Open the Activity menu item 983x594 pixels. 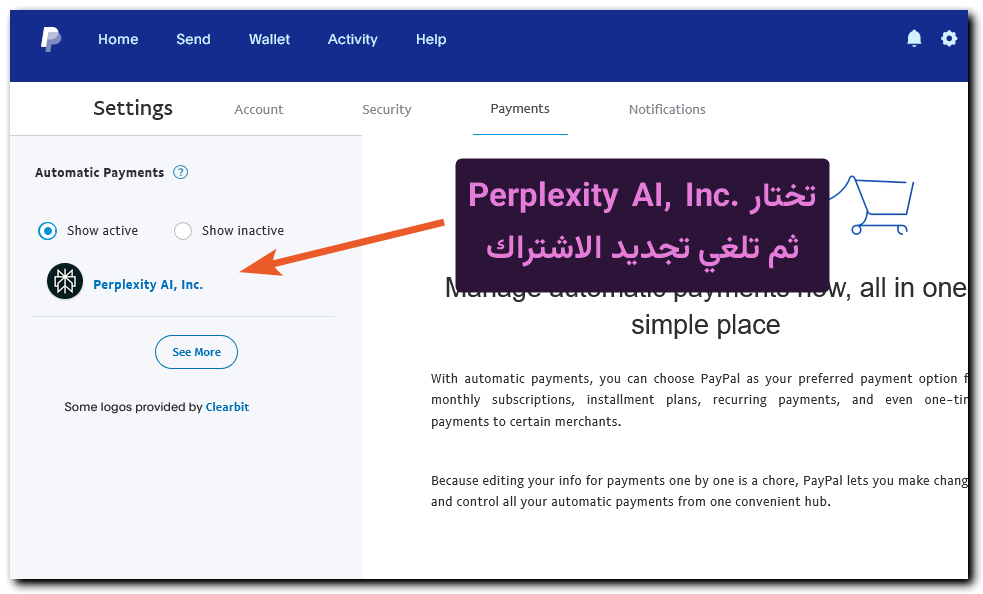pyautogui.click(x=352, y=40)
